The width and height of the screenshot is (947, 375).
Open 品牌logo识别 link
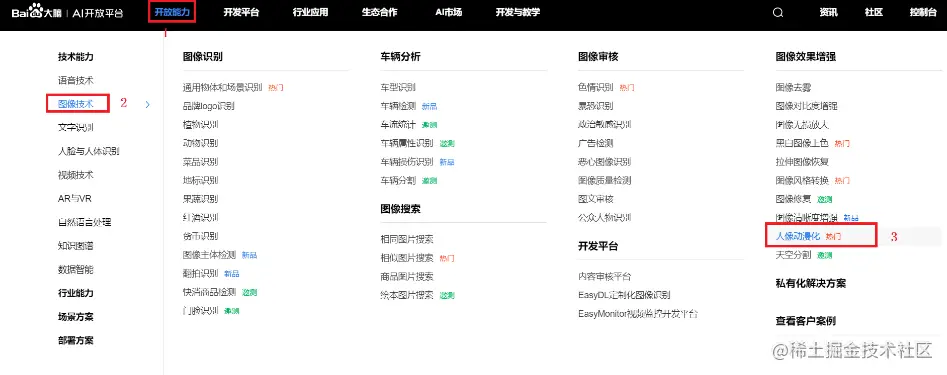(208, 106)
